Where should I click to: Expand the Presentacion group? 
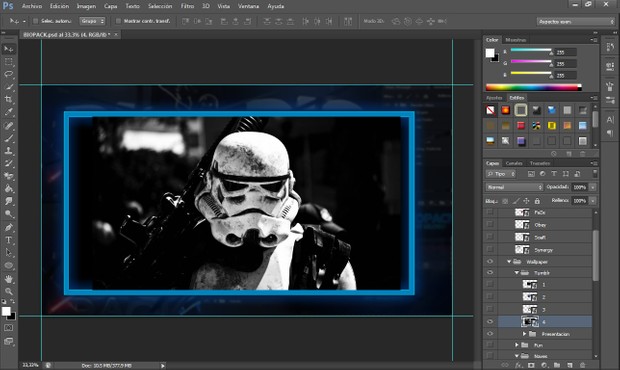(524, 334)
